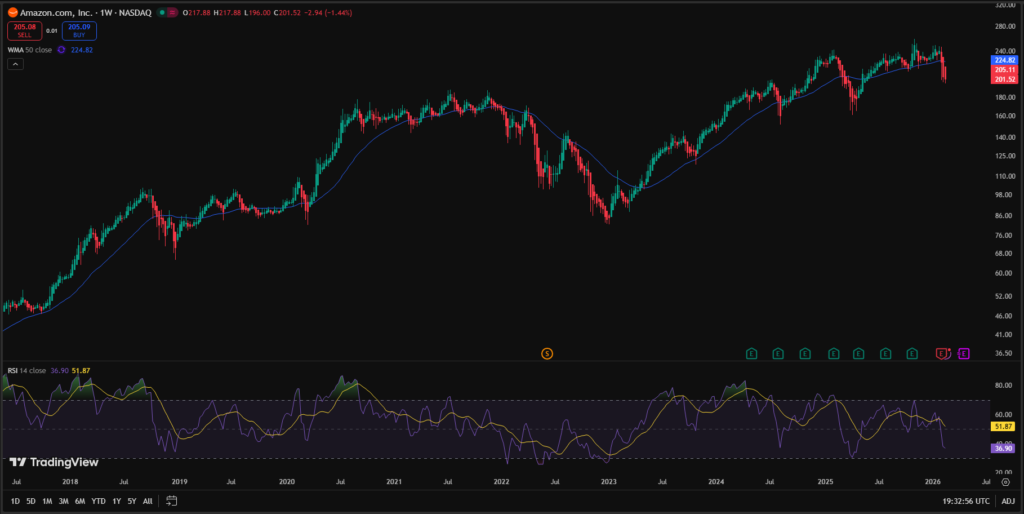1024x514 pixels.
Task: Collapse the indicator legend with the chevron
Action: pos(16,64)
